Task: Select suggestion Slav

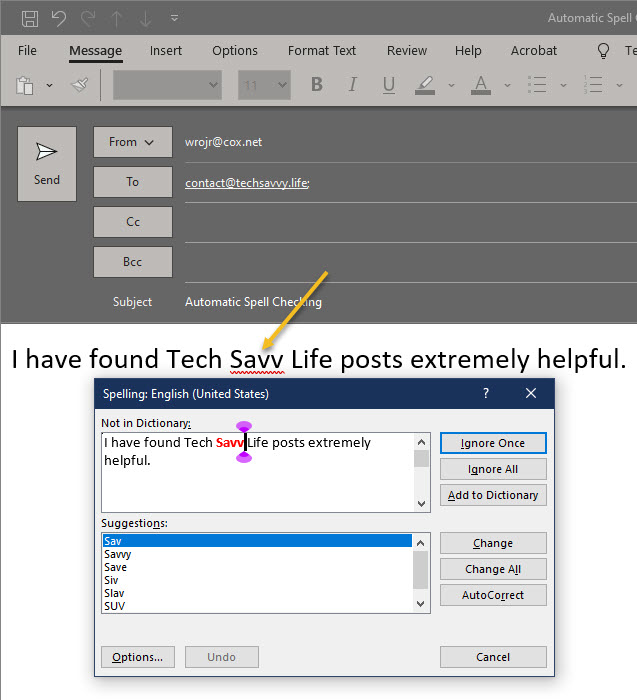Action: (x=257, y=593)
